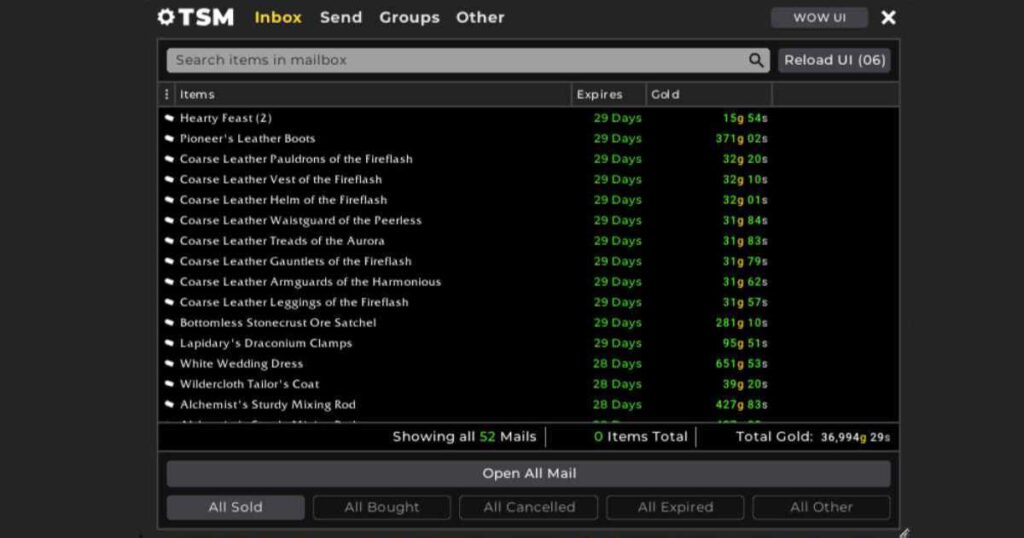Image resolution: width=1024 pixels, height=538 pixels.
Task: Switch to the Groups tab
Action: tap(409, 17)
